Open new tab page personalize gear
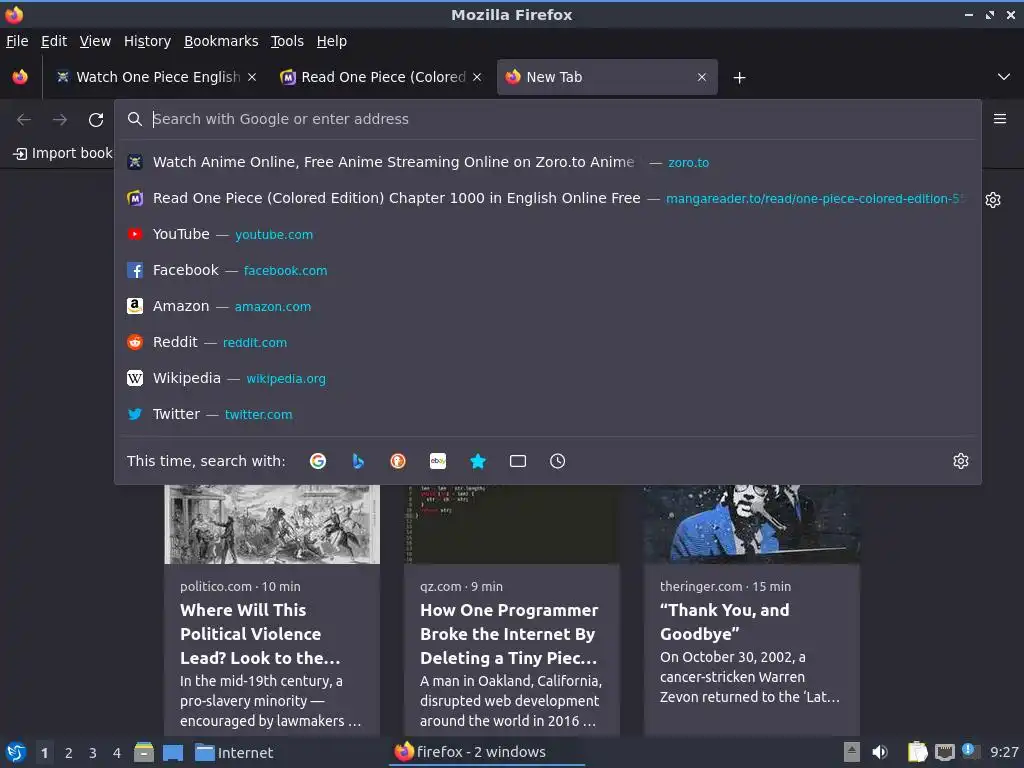This screenshot has width=1024, height=768. pos(993,200)
